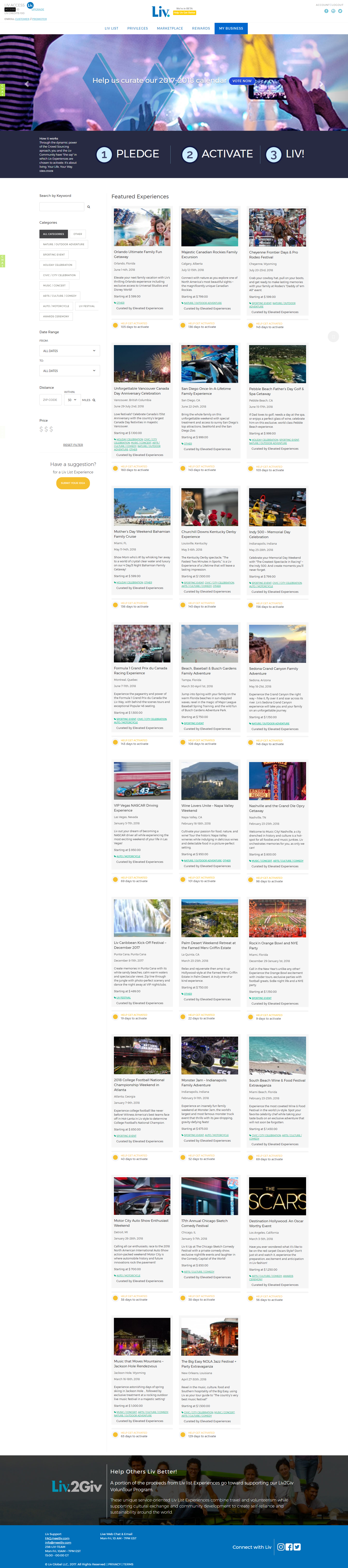348x1568 pixels.
Task: Go to next carousel slide arrow
Action: 321,84
